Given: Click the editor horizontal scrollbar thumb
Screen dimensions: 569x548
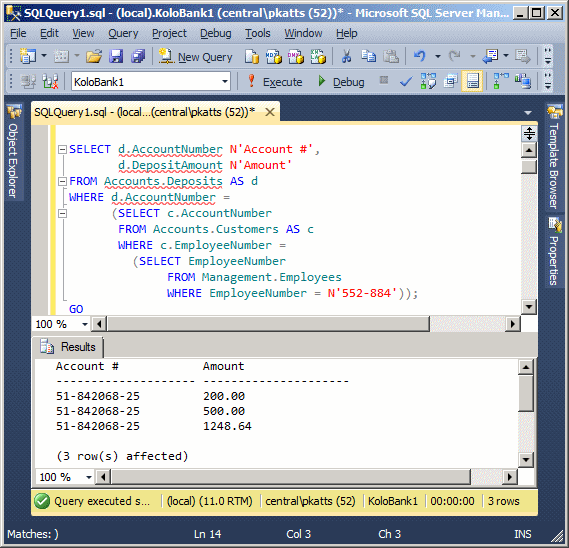Looking at the screenshot, I should pyautogui.click(x=268, y=324).
